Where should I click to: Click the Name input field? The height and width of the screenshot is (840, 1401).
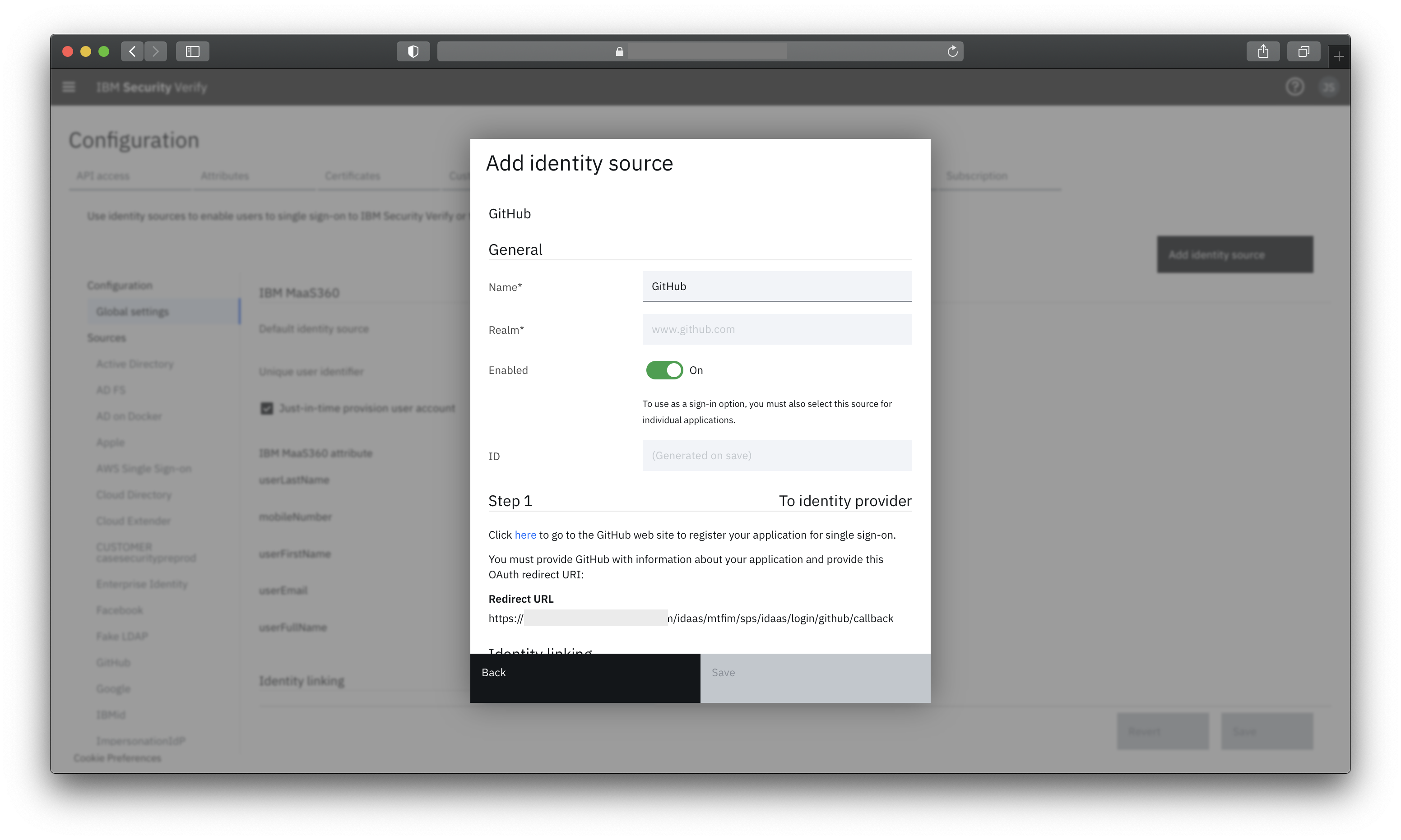[776, 286]
